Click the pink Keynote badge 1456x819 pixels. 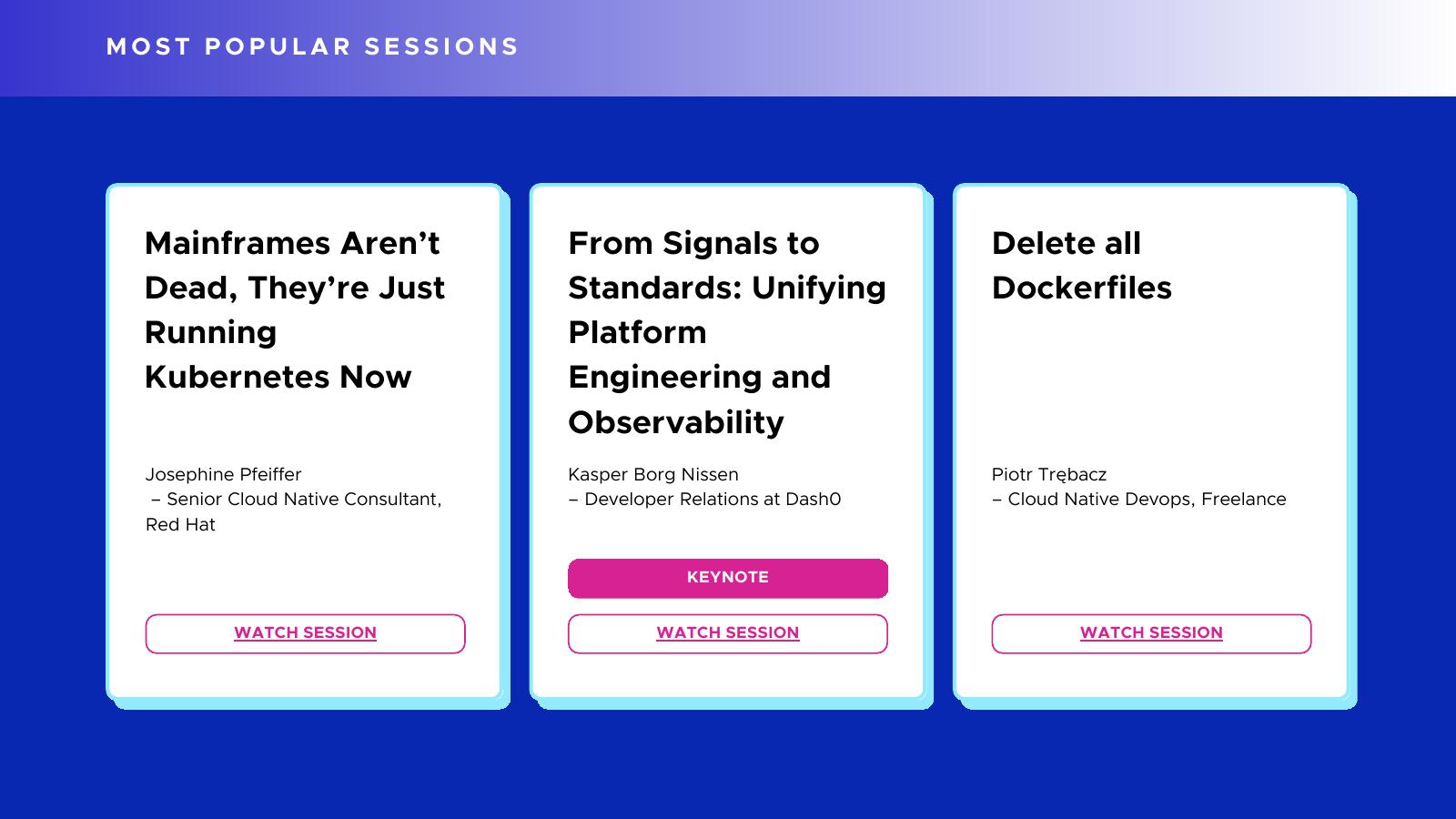click(727, 578)
